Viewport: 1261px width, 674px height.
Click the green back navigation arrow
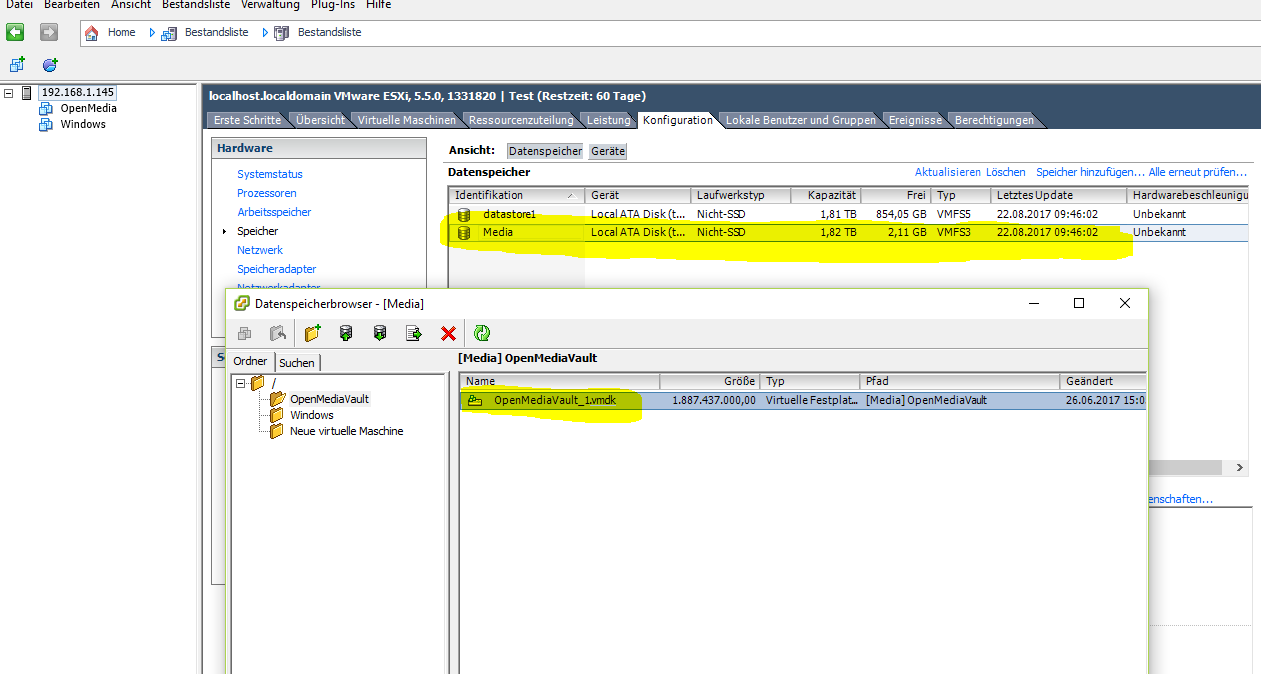tap(15, 32)
